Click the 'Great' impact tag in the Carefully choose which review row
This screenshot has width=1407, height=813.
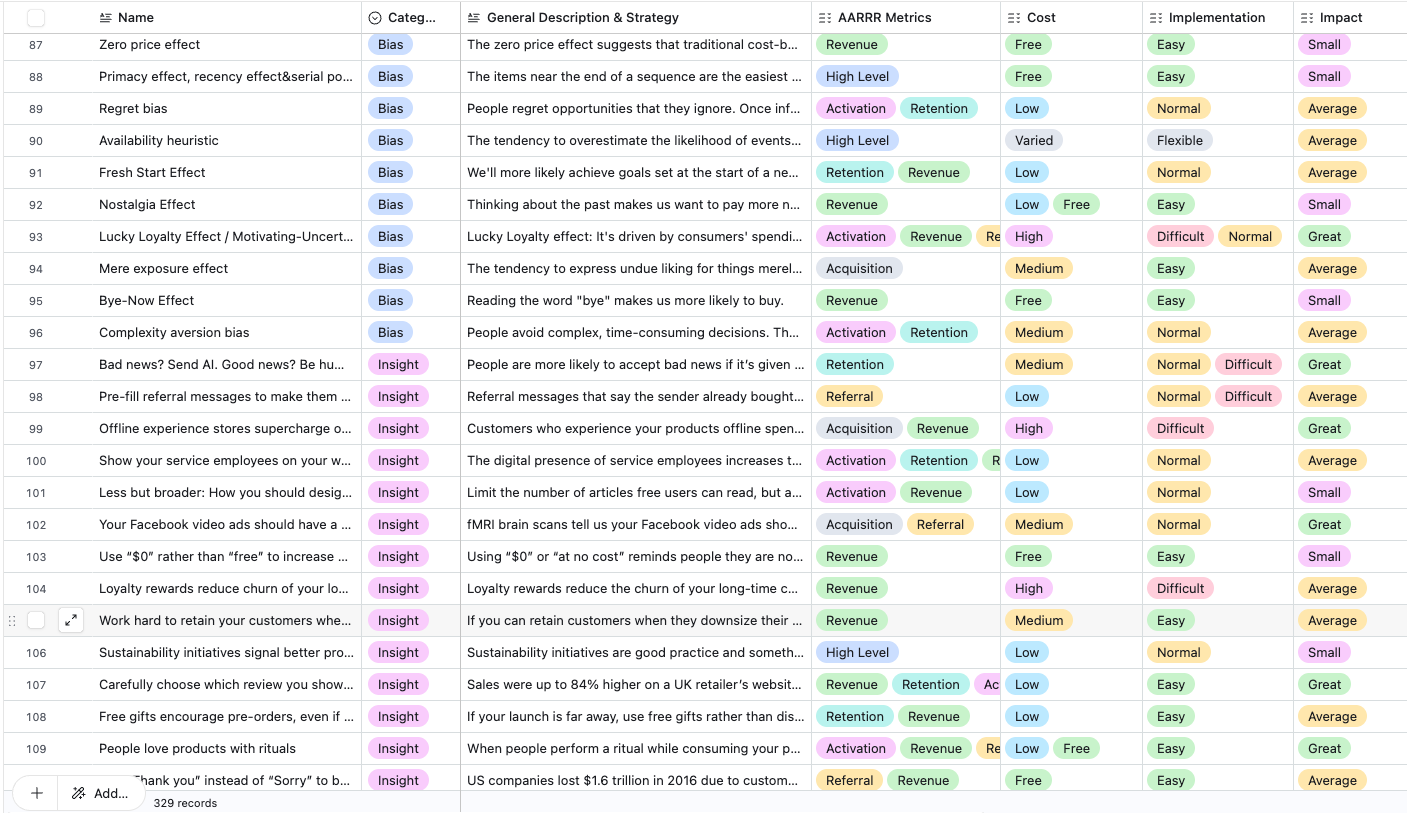click(1324, 684)
